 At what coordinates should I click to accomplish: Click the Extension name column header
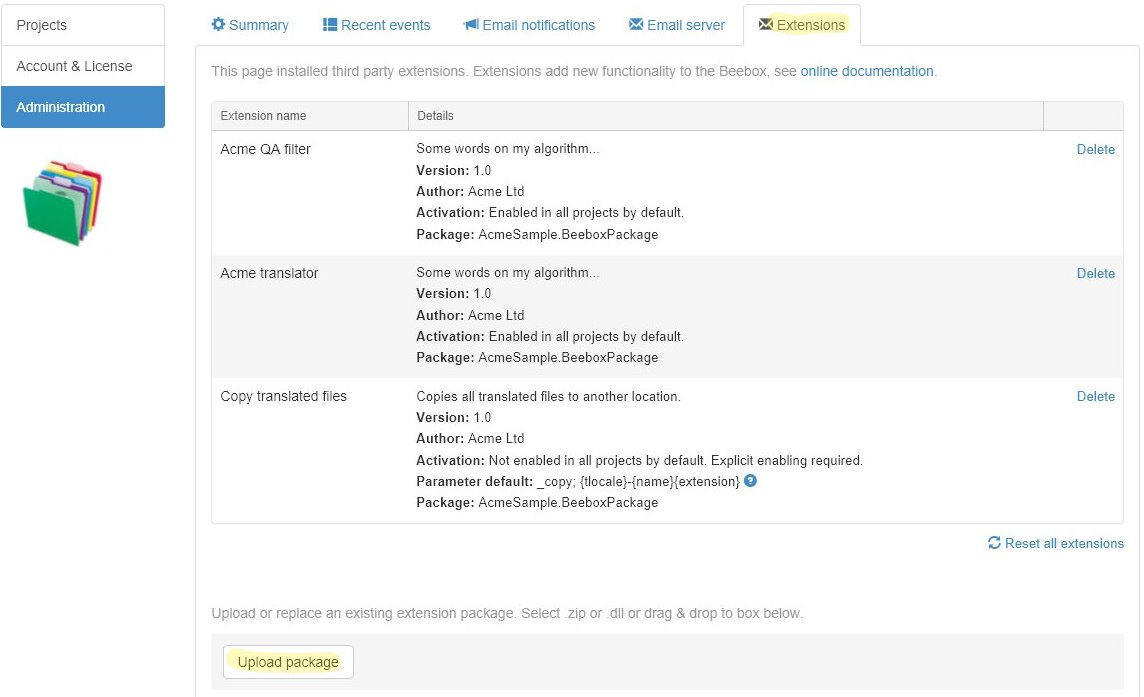click(263, 116)
